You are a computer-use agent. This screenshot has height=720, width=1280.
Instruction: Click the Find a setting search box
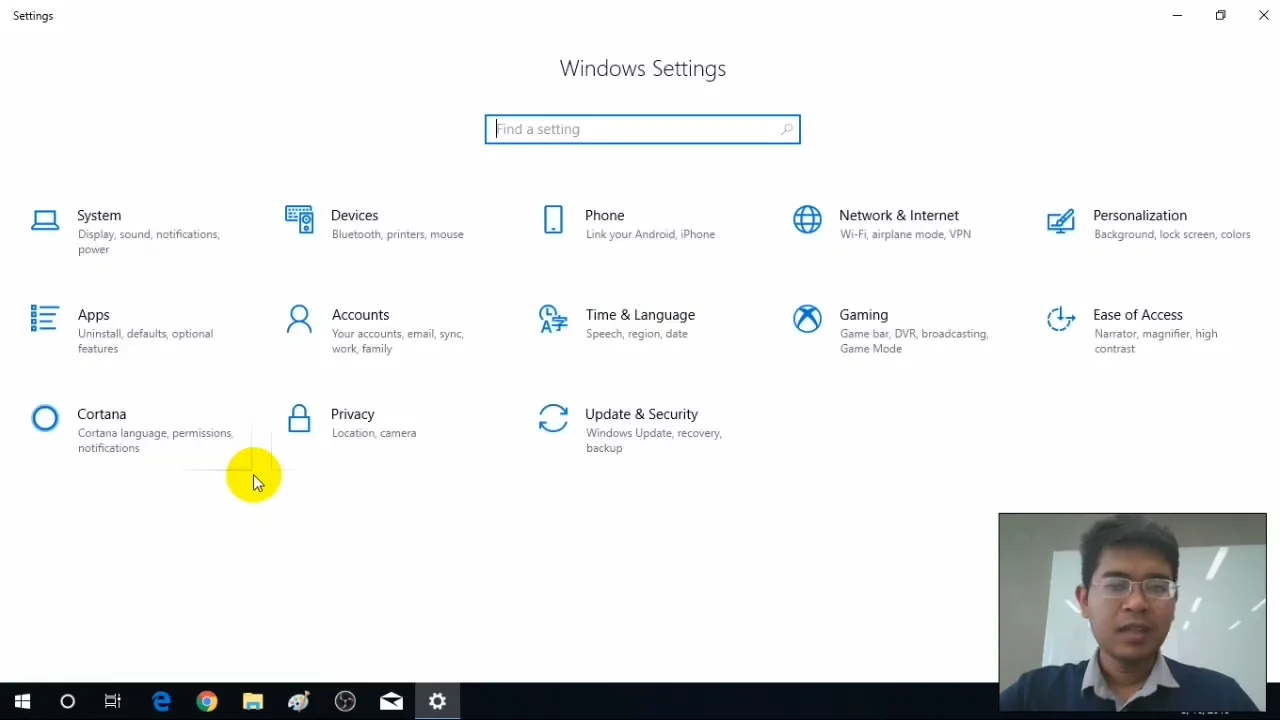tap(642, 129)
